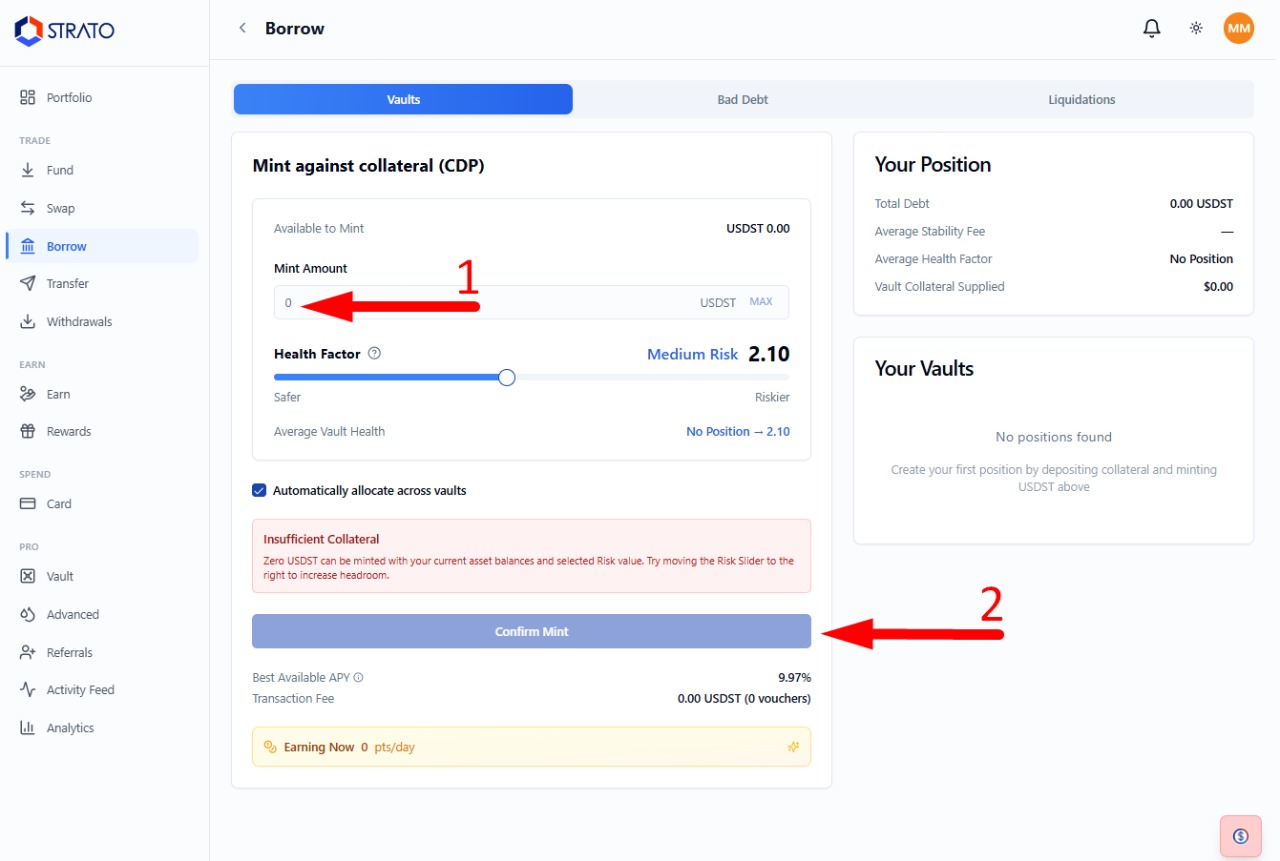The height and width of the screenshot is (861, 1280).
Task: Click the Earning Now points banner
Action: 531,747
